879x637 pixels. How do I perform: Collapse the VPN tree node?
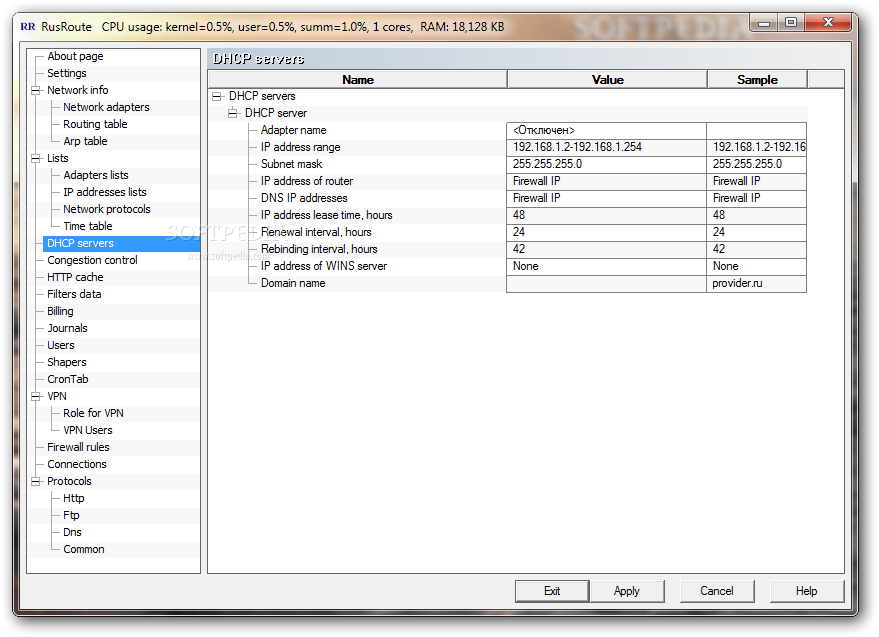36,396
